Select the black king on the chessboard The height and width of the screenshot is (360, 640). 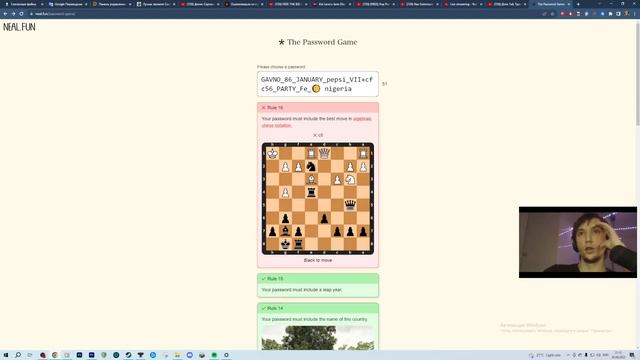285,244
